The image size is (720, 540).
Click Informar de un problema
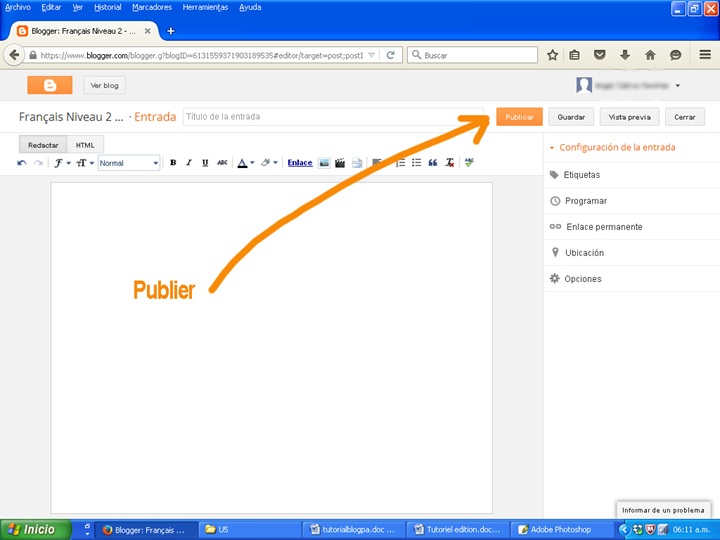click(x=663, y=510)
